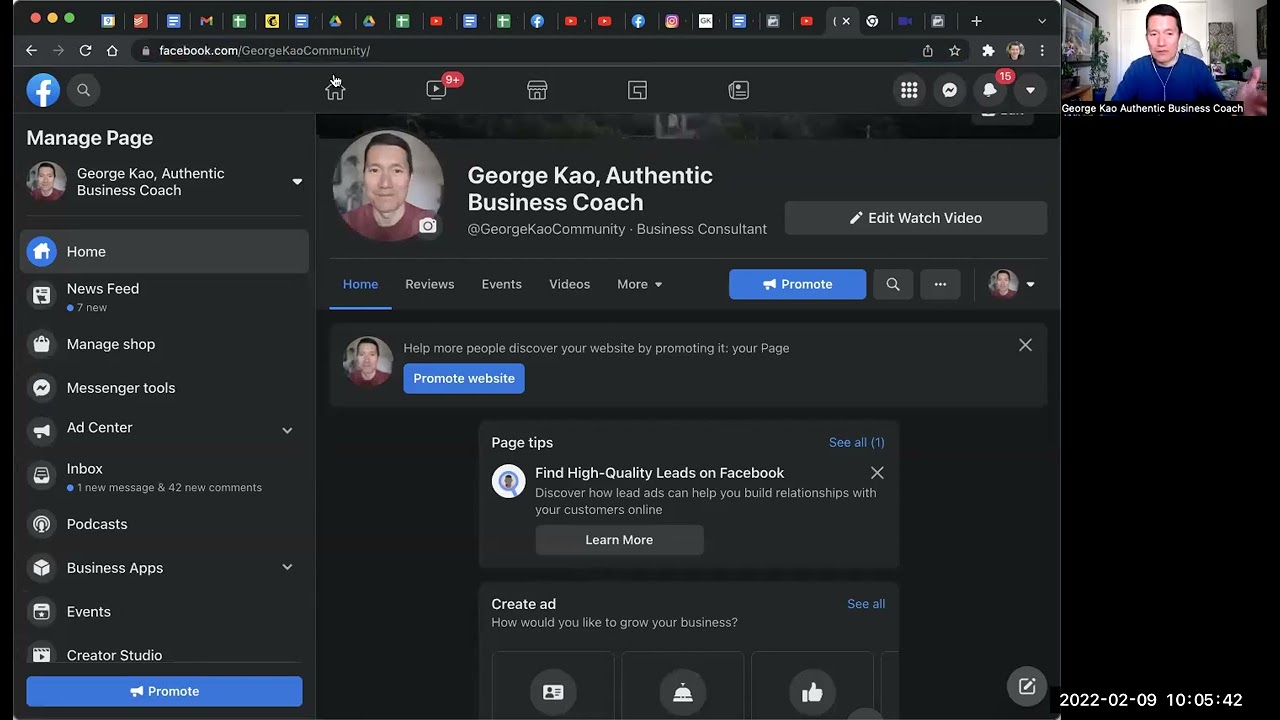Viewport: 1280px width, 720px height.
Task: Click the page search magnifier button
Action: pyautogui.click(x=893, y=284)
